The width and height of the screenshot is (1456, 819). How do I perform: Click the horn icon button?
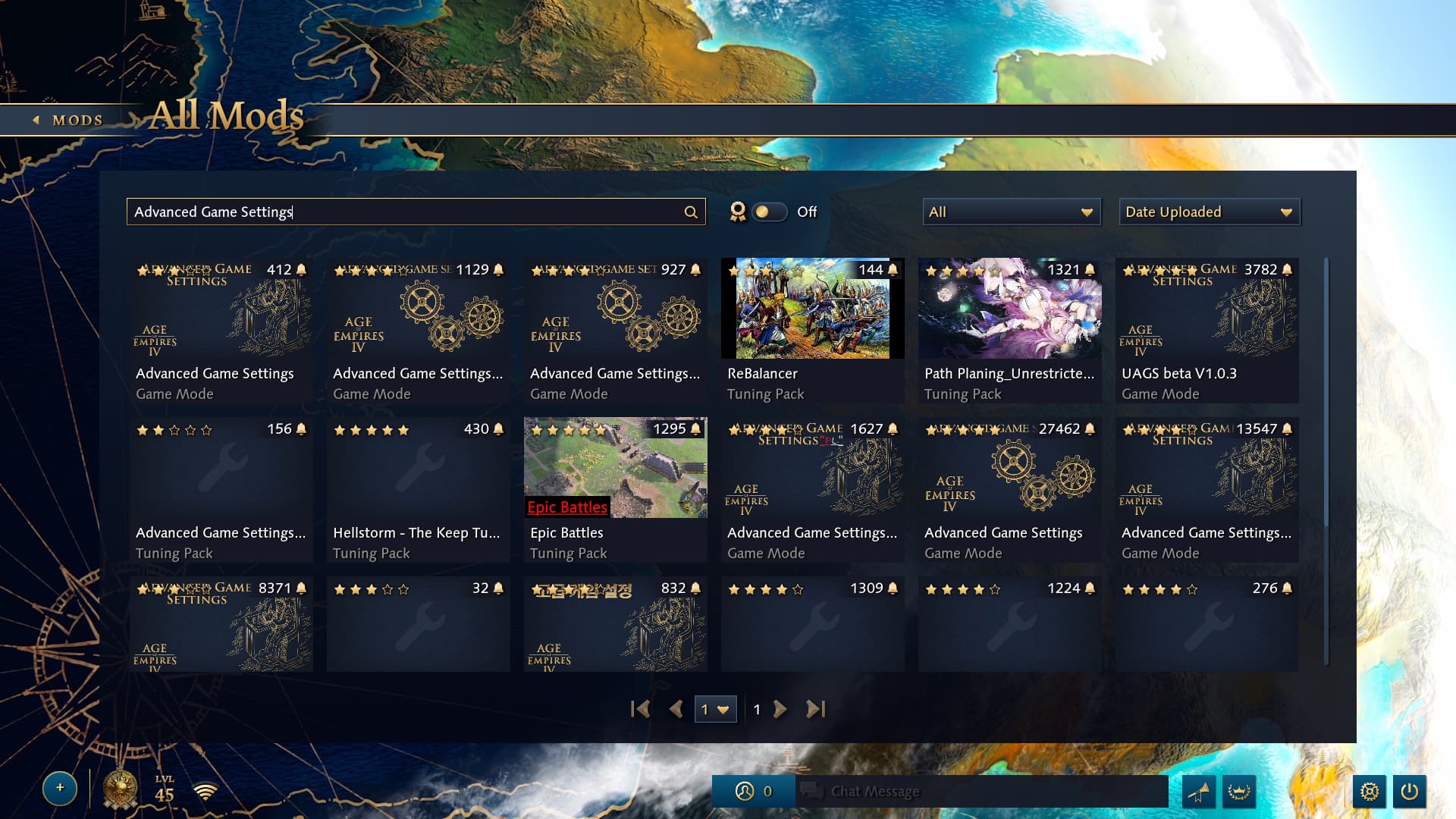[1199, 792]
